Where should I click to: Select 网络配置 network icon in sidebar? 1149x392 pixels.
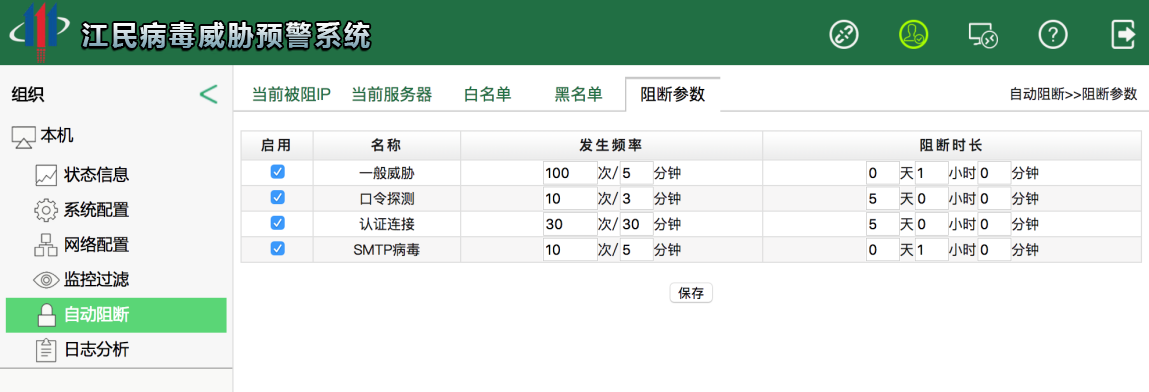tap(45, 245)
